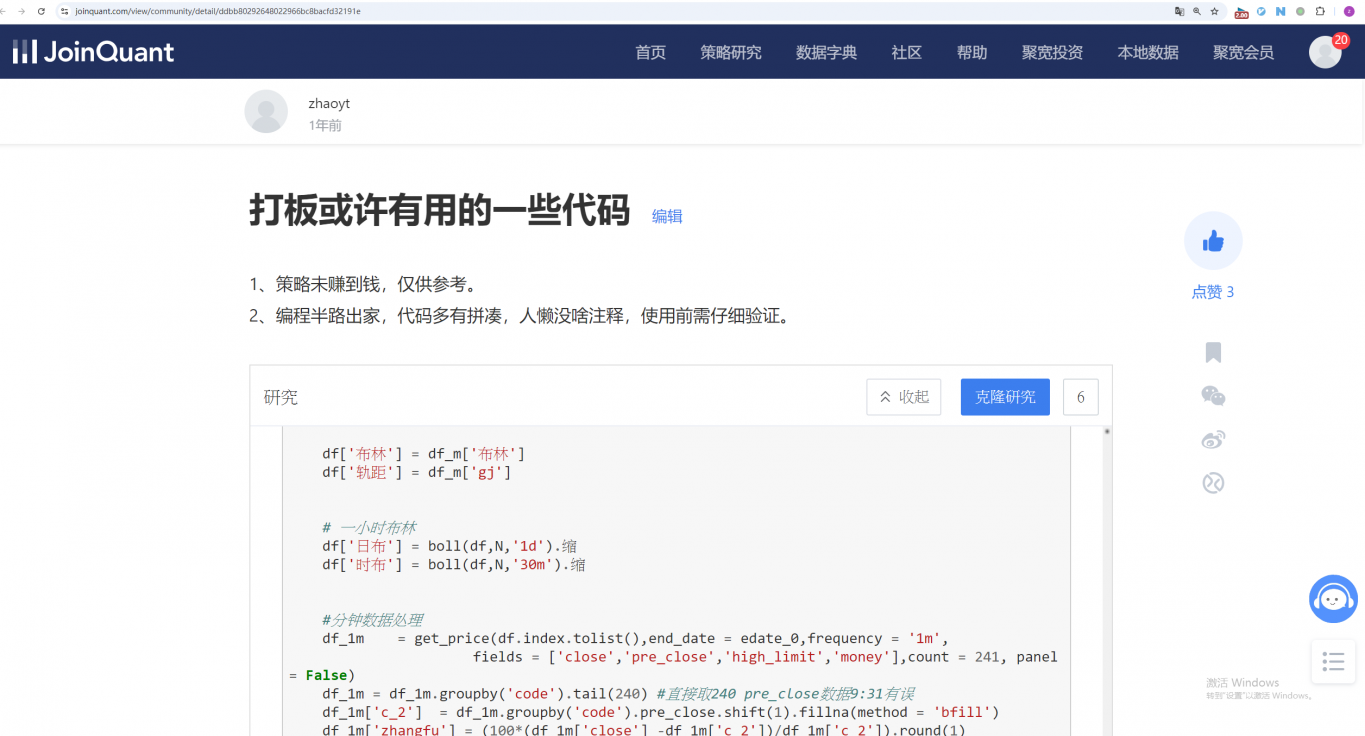Image resolution: width=1365 pixels, height=736 pixels.
Task: Open the blue N extension icon
Action: [x=1280, y=11]
